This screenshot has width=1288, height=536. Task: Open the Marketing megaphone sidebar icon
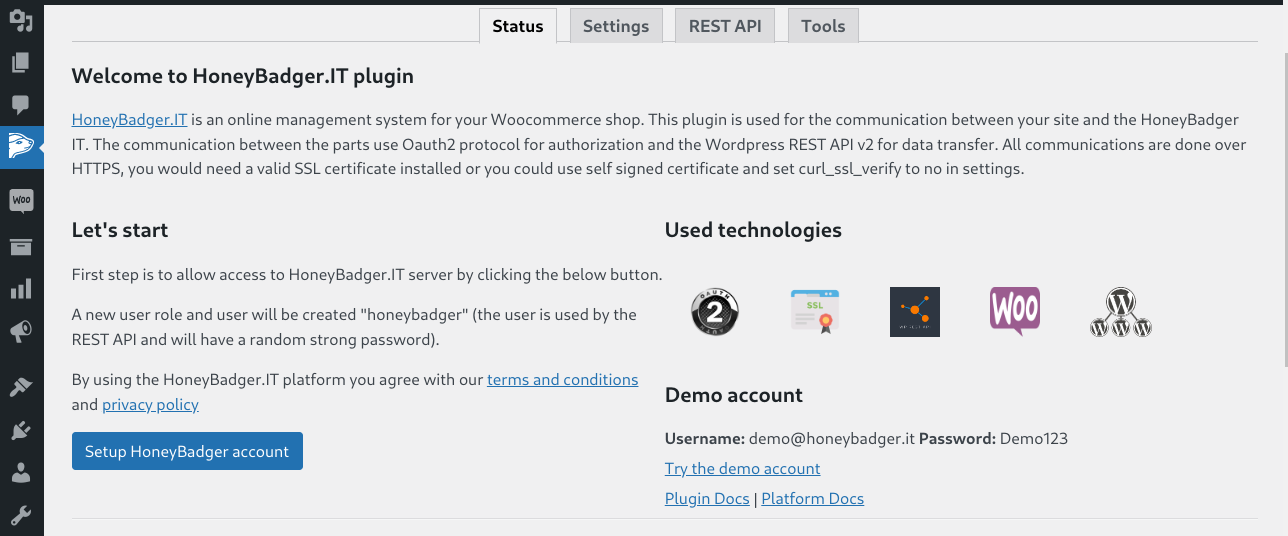tap(21, 332)
